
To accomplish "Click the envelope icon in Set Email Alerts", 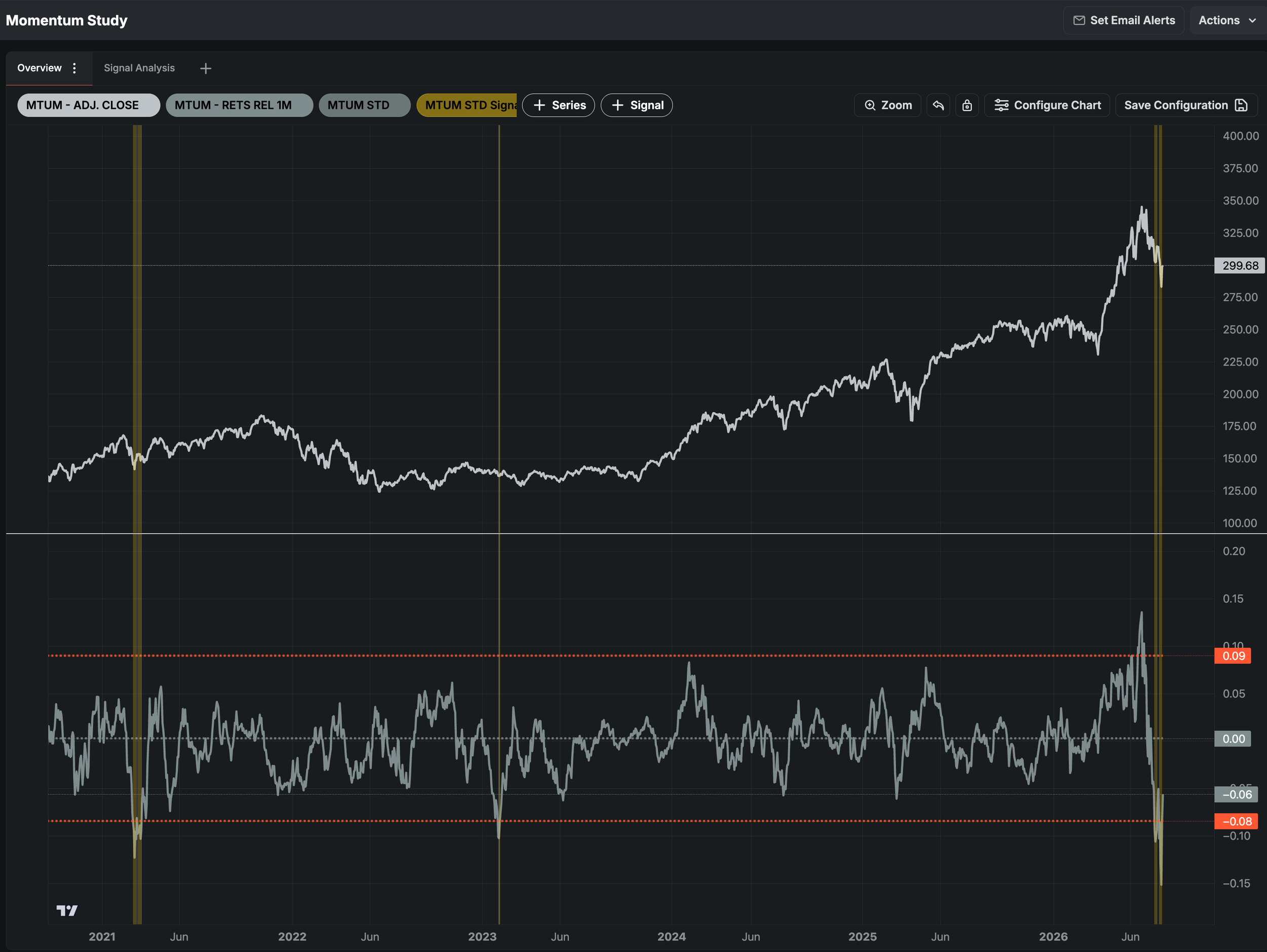I will [x=1079, y=21].
